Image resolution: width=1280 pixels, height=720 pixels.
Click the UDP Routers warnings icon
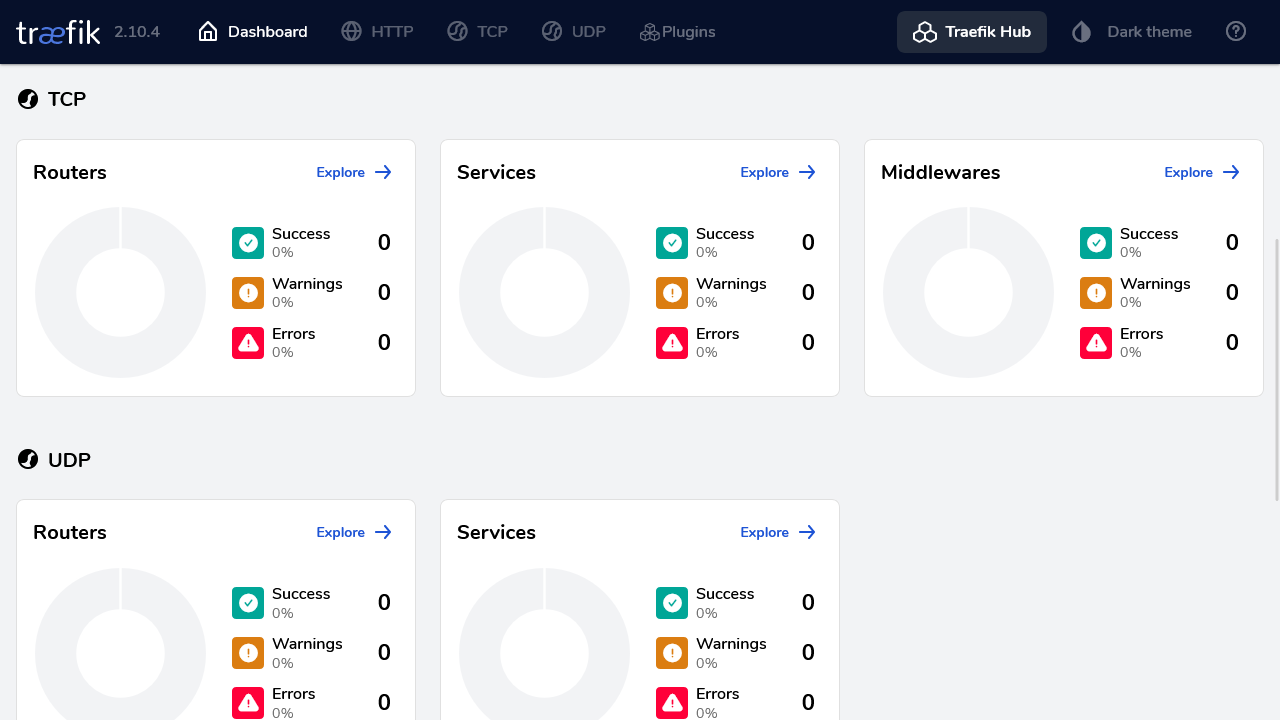click(x=248, y=653)
